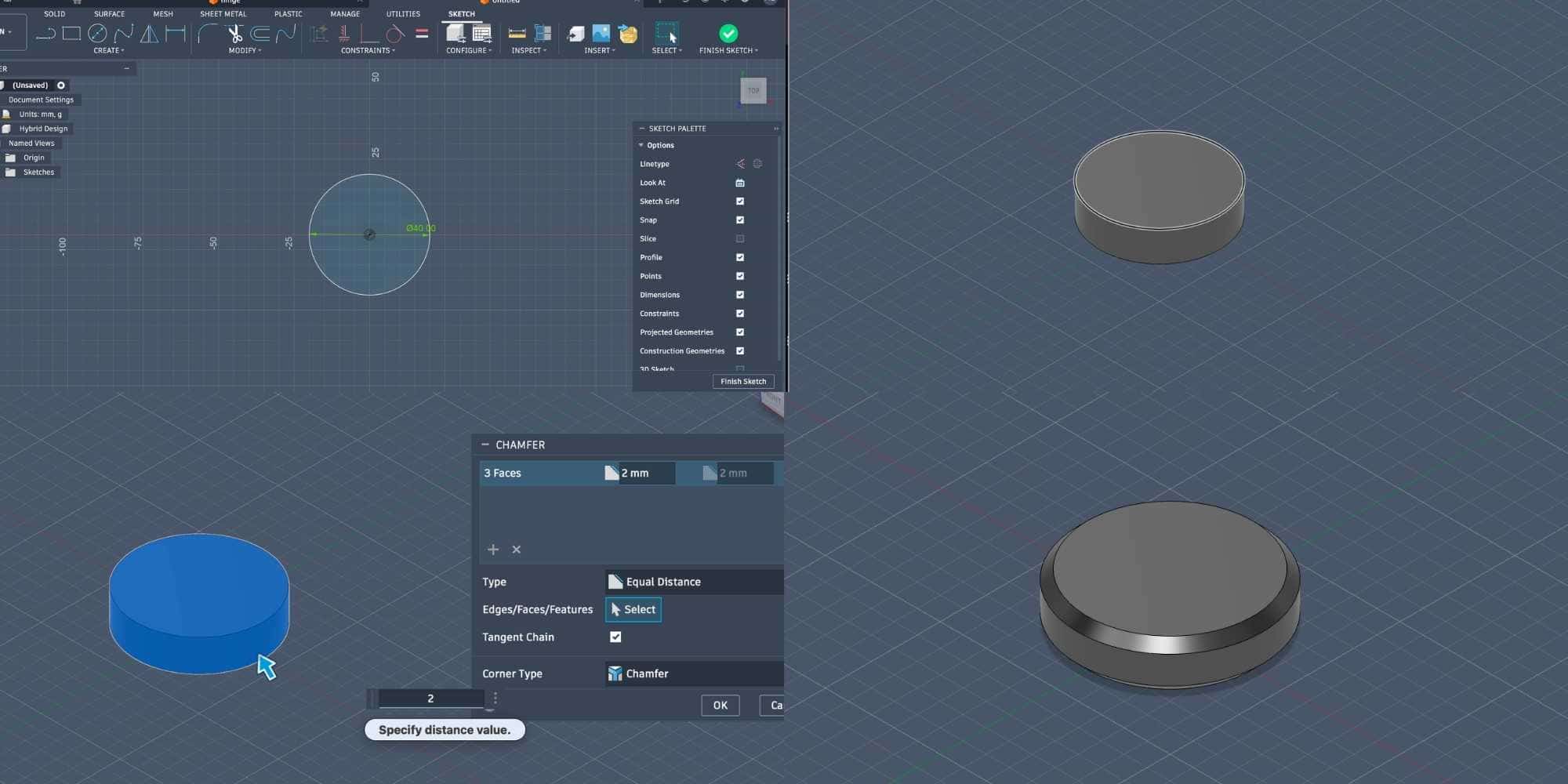The image size is (1568, 784).
Task: Click the Measure tool under Inspect
Action: (517, 34)
